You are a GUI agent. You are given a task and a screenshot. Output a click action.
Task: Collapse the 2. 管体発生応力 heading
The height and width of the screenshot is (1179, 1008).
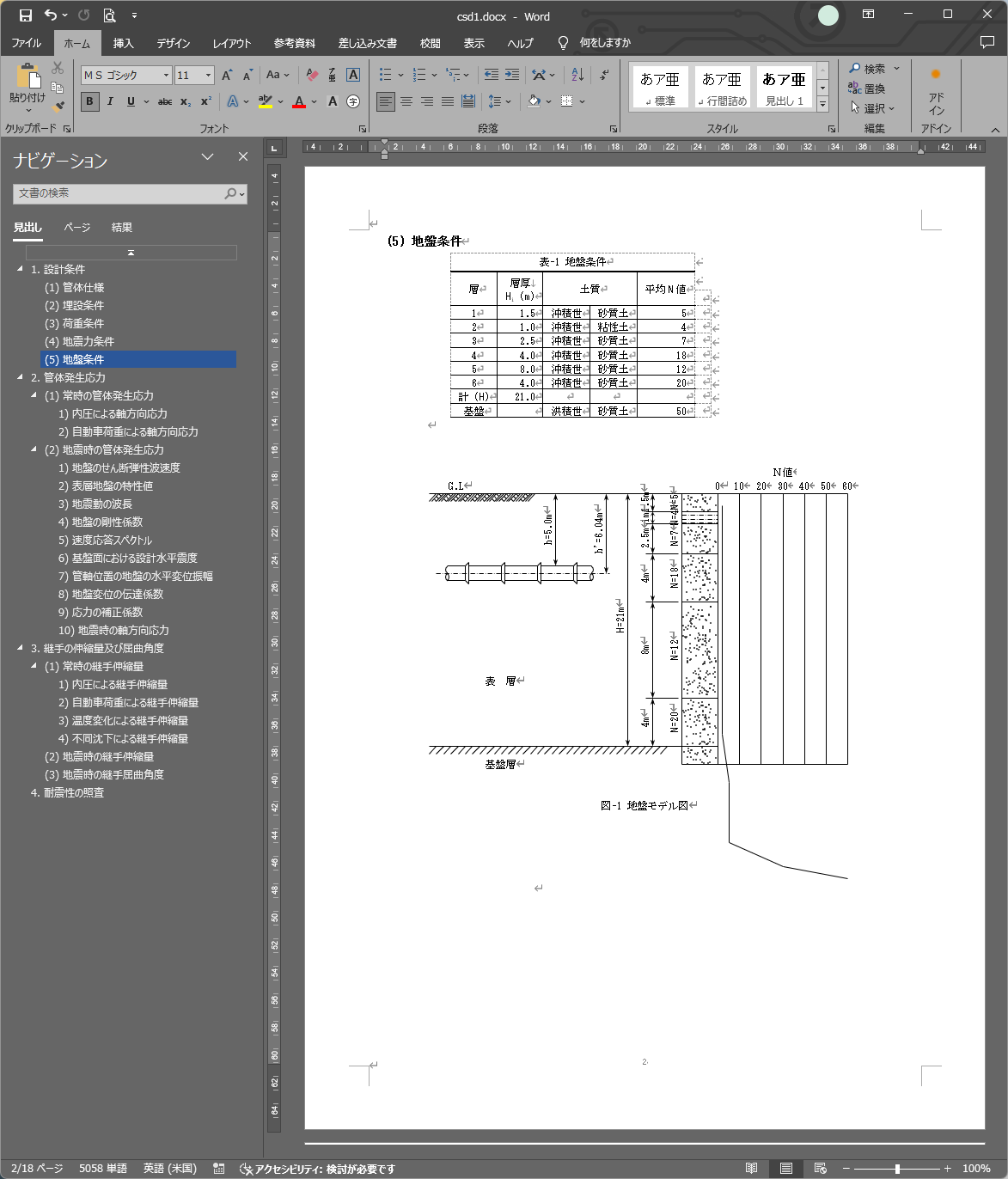click(21, 377)
